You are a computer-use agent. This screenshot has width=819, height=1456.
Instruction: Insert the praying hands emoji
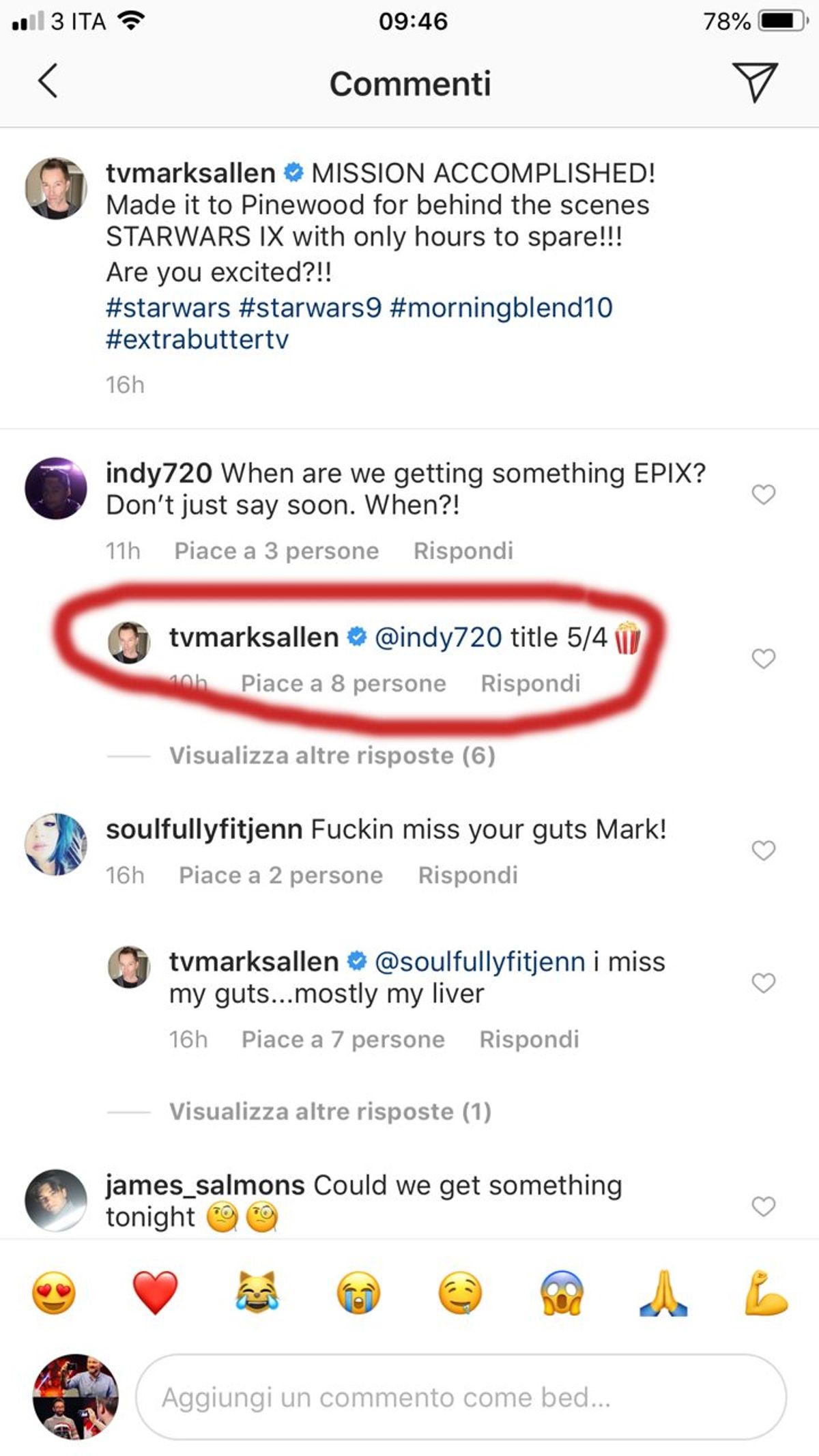[x=663, y=1292]
